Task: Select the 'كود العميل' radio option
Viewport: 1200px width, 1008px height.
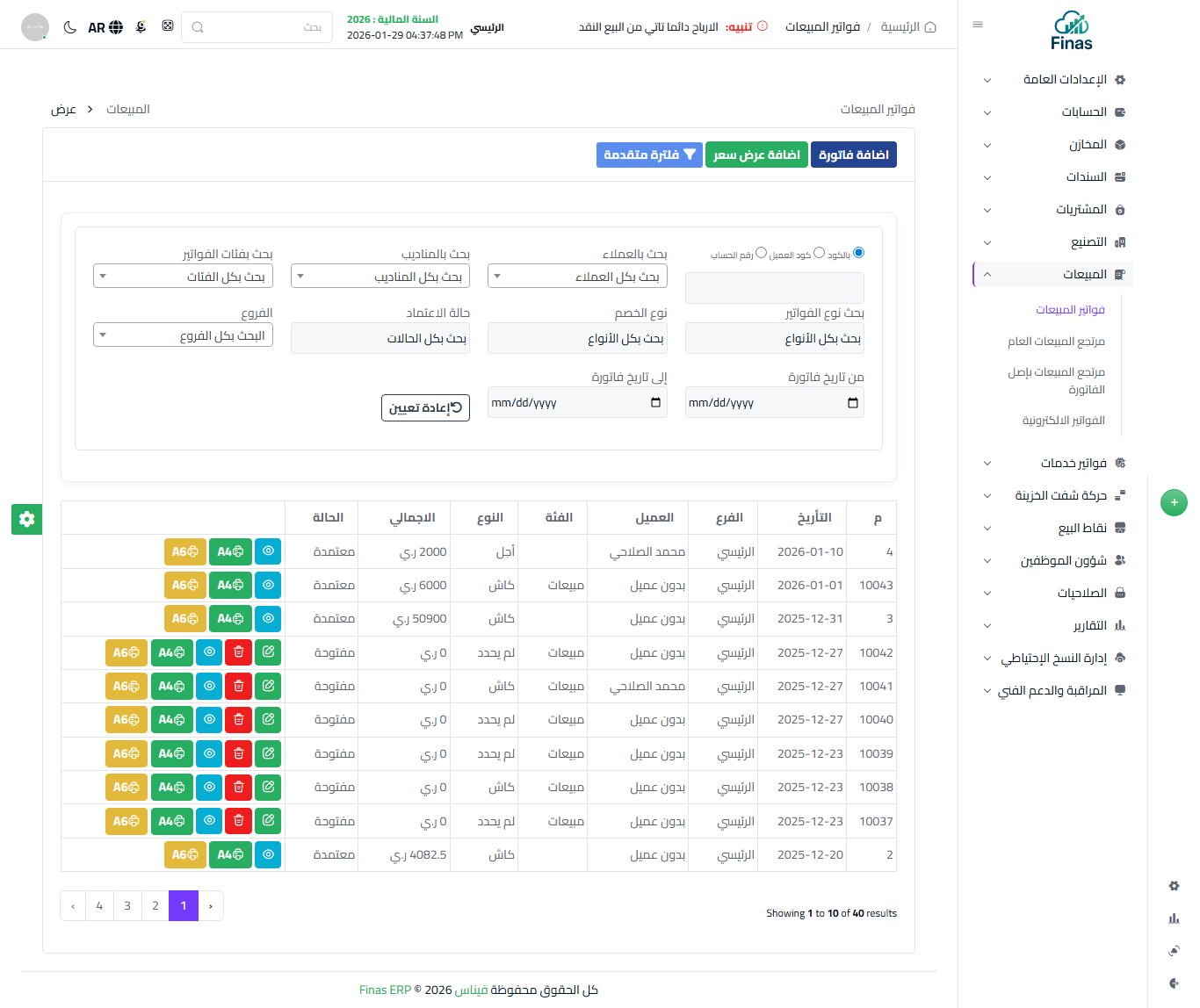Action: coord(819,253)
